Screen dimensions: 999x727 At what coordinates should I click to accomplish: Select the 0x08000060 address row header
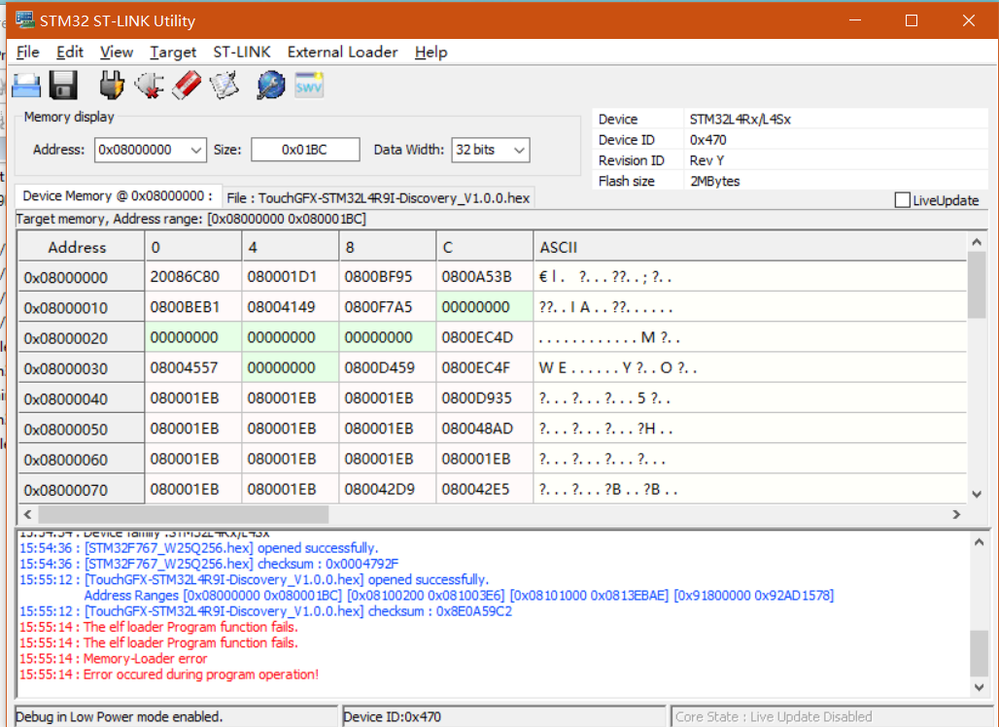pos(82,459)
